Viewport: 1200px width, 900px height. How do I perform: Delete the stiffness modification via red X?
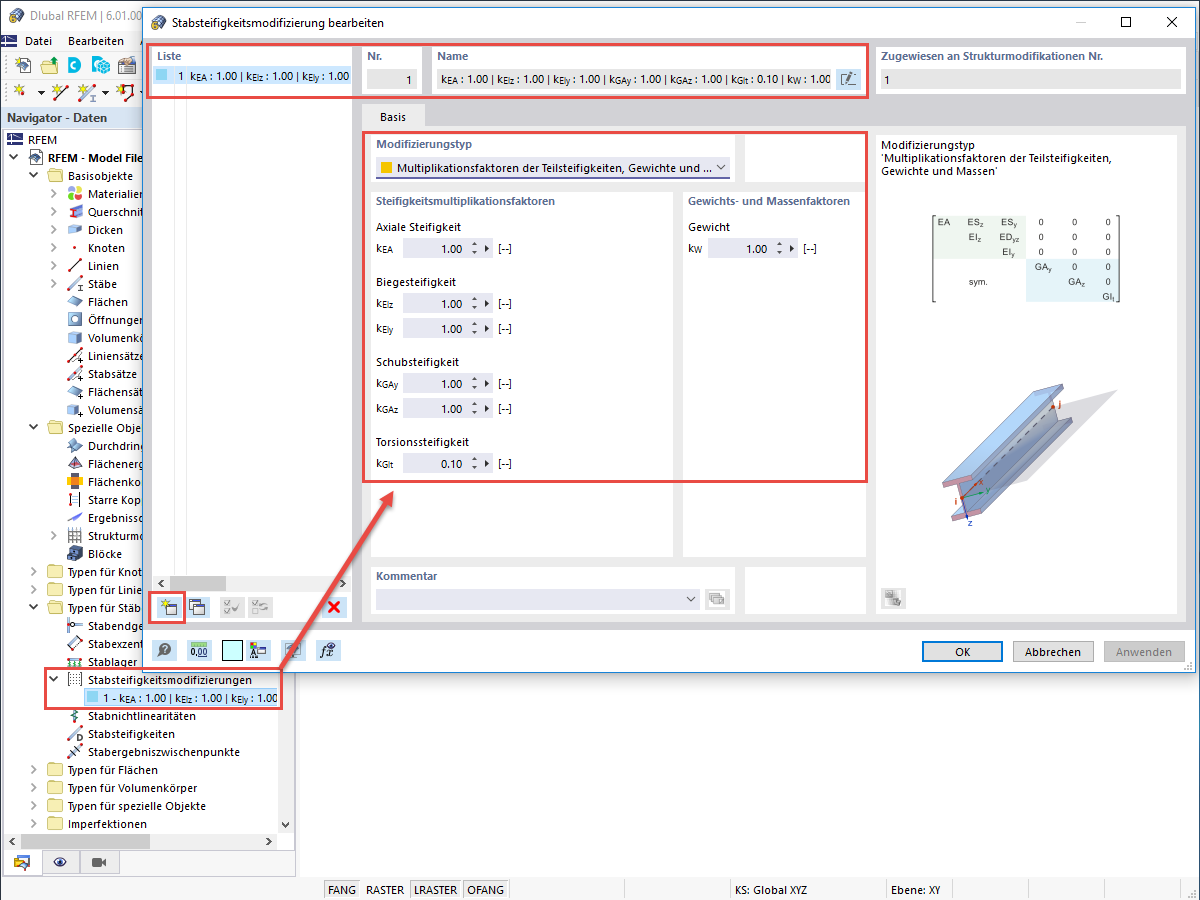pos(333,606)
